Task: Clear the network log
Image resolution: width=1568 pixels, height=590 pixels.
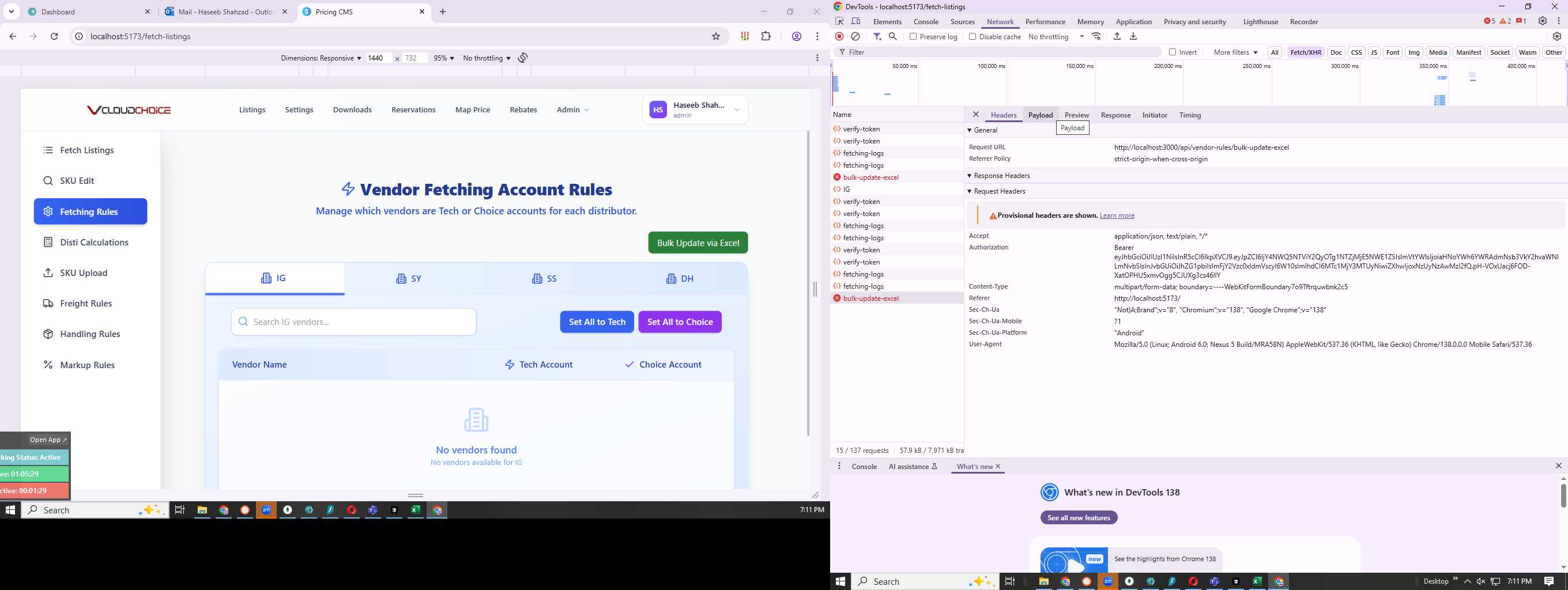Action: click(x=855, y=36)
